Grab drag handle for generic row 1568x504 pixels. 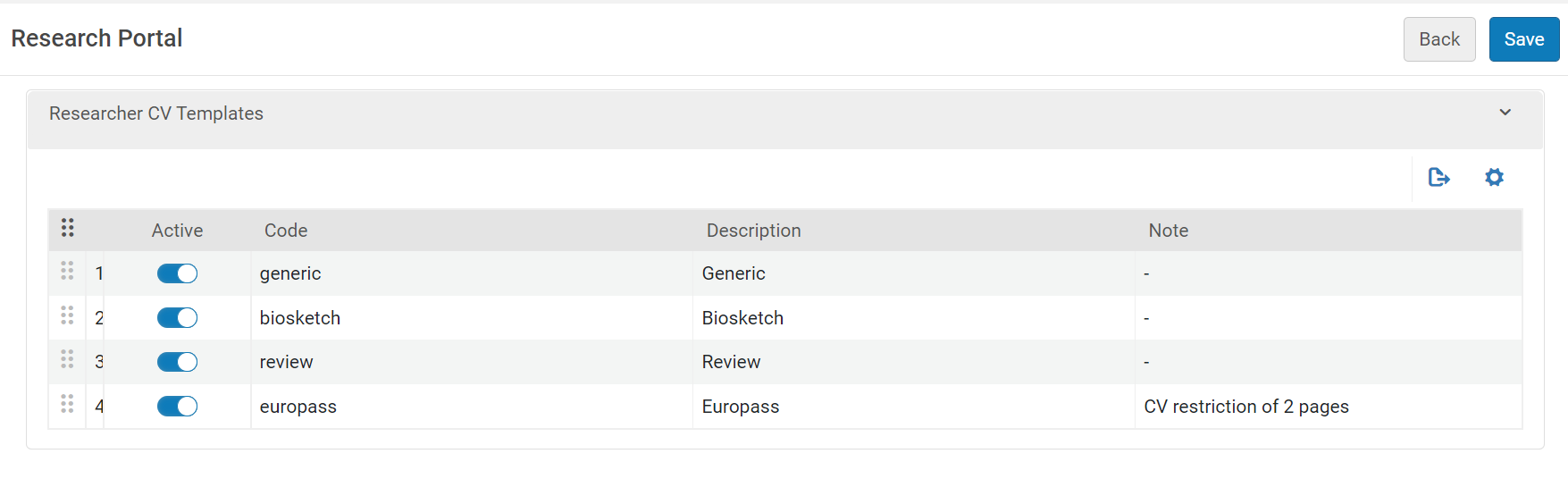(x=67, y=271)
